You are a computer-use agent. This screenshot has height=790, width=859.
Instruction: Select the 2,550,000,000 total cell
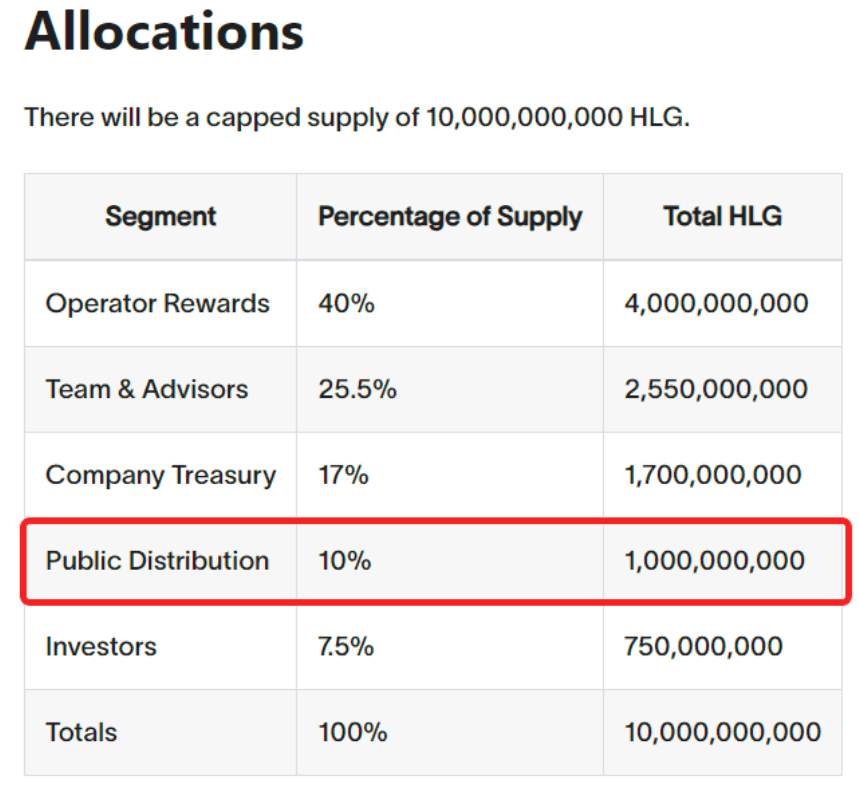click(716, 389)
